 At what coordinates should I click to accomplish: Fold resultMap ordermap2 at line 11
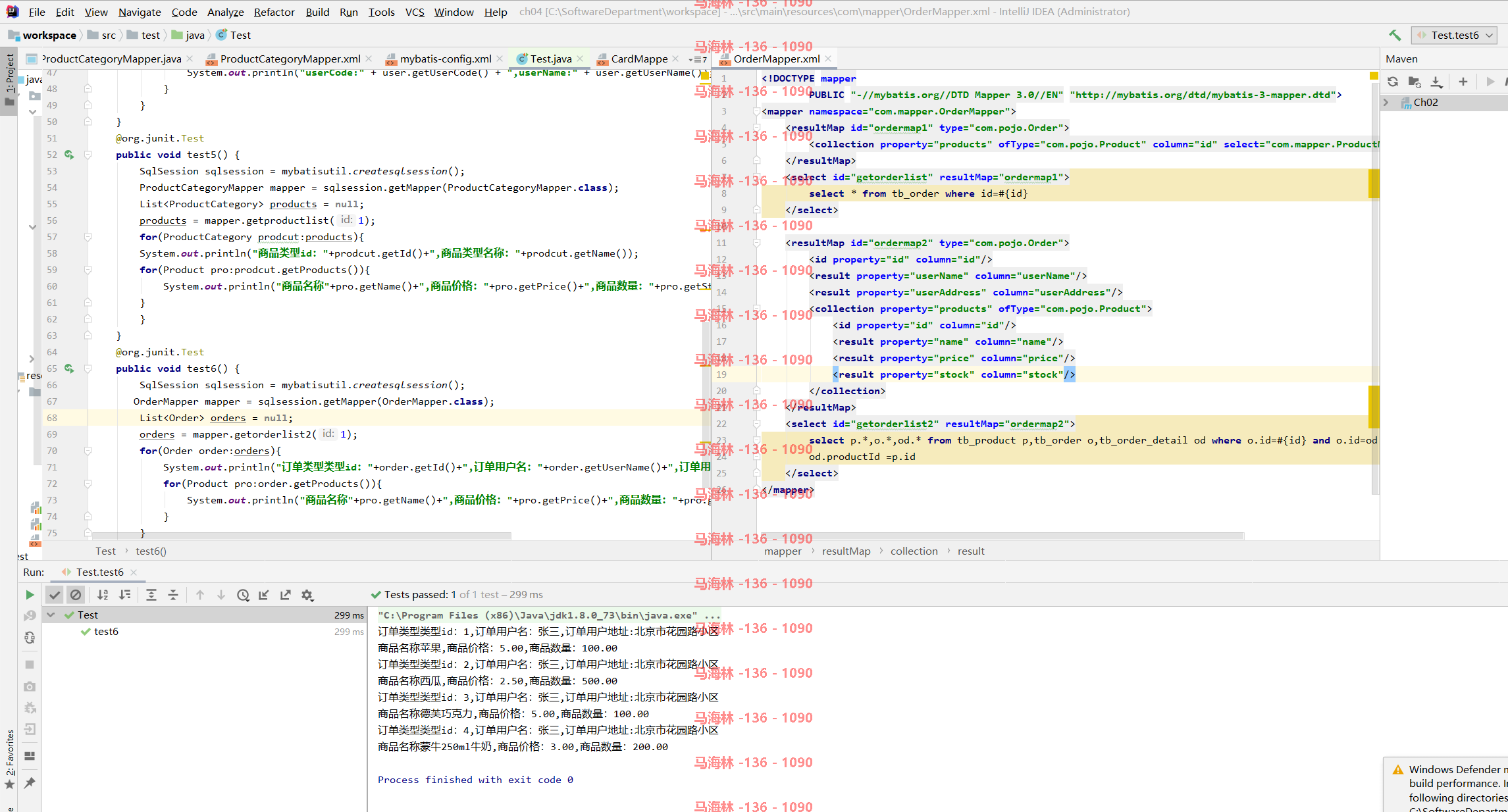(x=756, y=243)
